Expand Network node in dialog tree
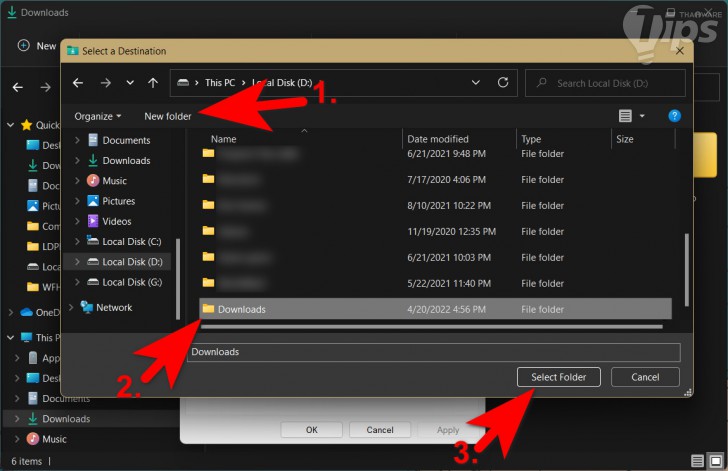Screen dimensions: 728x471 click(x=71, y=307)
